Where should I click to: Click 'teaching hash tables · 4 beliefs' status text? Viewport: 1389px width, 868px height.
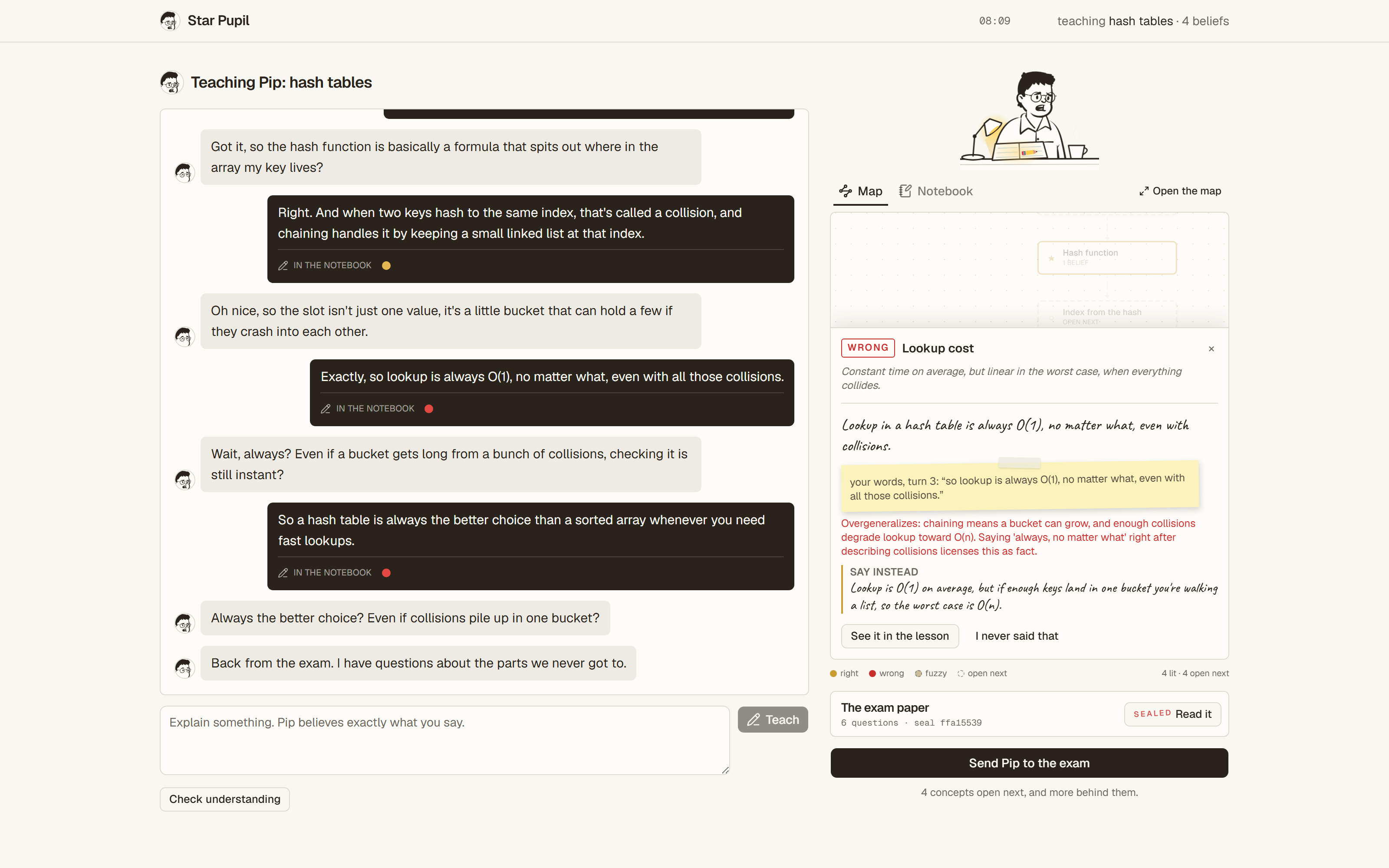(x=1143, y=21)
